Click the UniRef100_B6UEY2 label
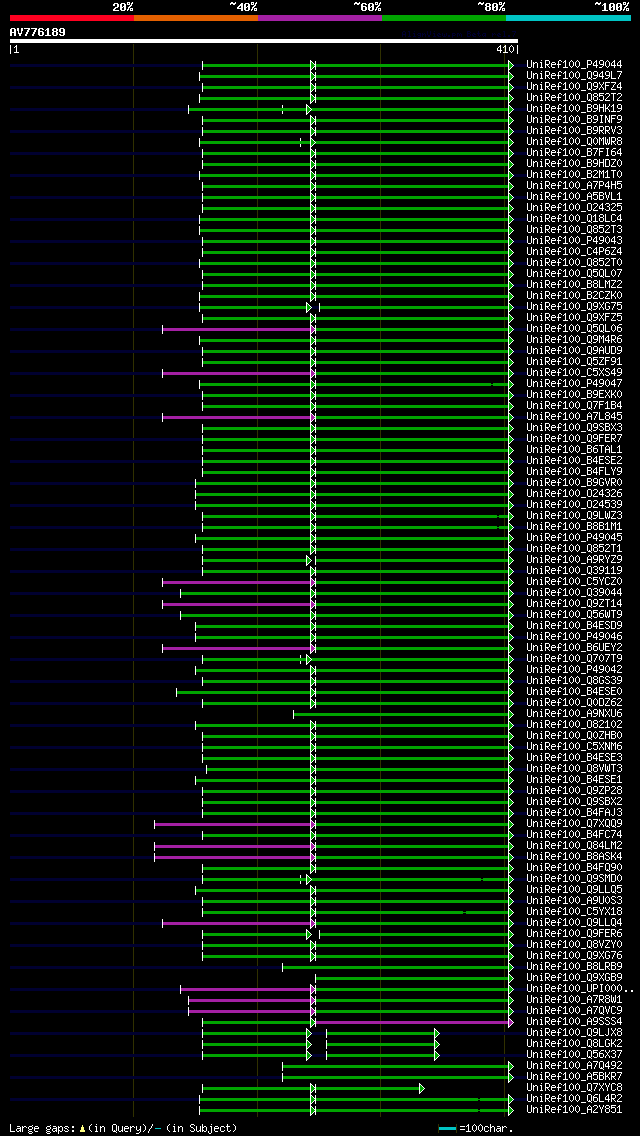Image resolution: width=640 pixels, height=1136 pixels. tap(574, 648)
